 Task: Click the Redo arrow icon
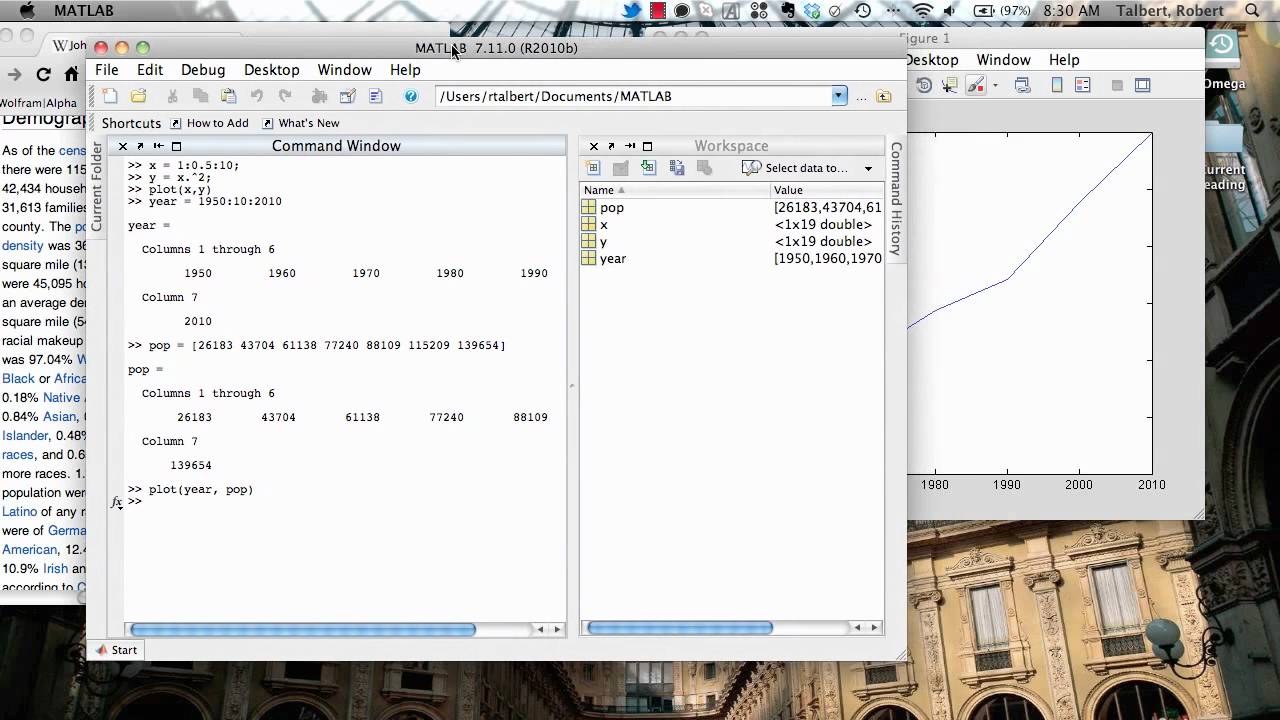pyautogui.click(x=285, y=96)
